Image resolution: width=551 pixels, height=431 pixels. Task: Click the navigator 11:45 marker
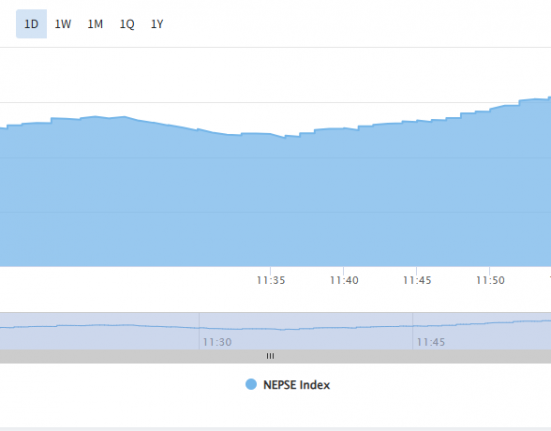coord(431,342)
